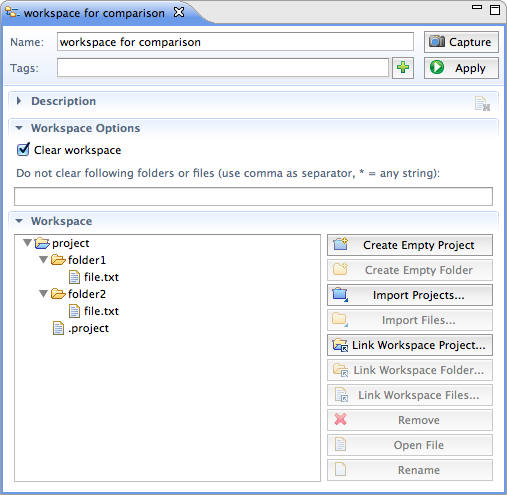Expand the Description section
The height and width of the screenshot is (495, 507).
[19, 101]
